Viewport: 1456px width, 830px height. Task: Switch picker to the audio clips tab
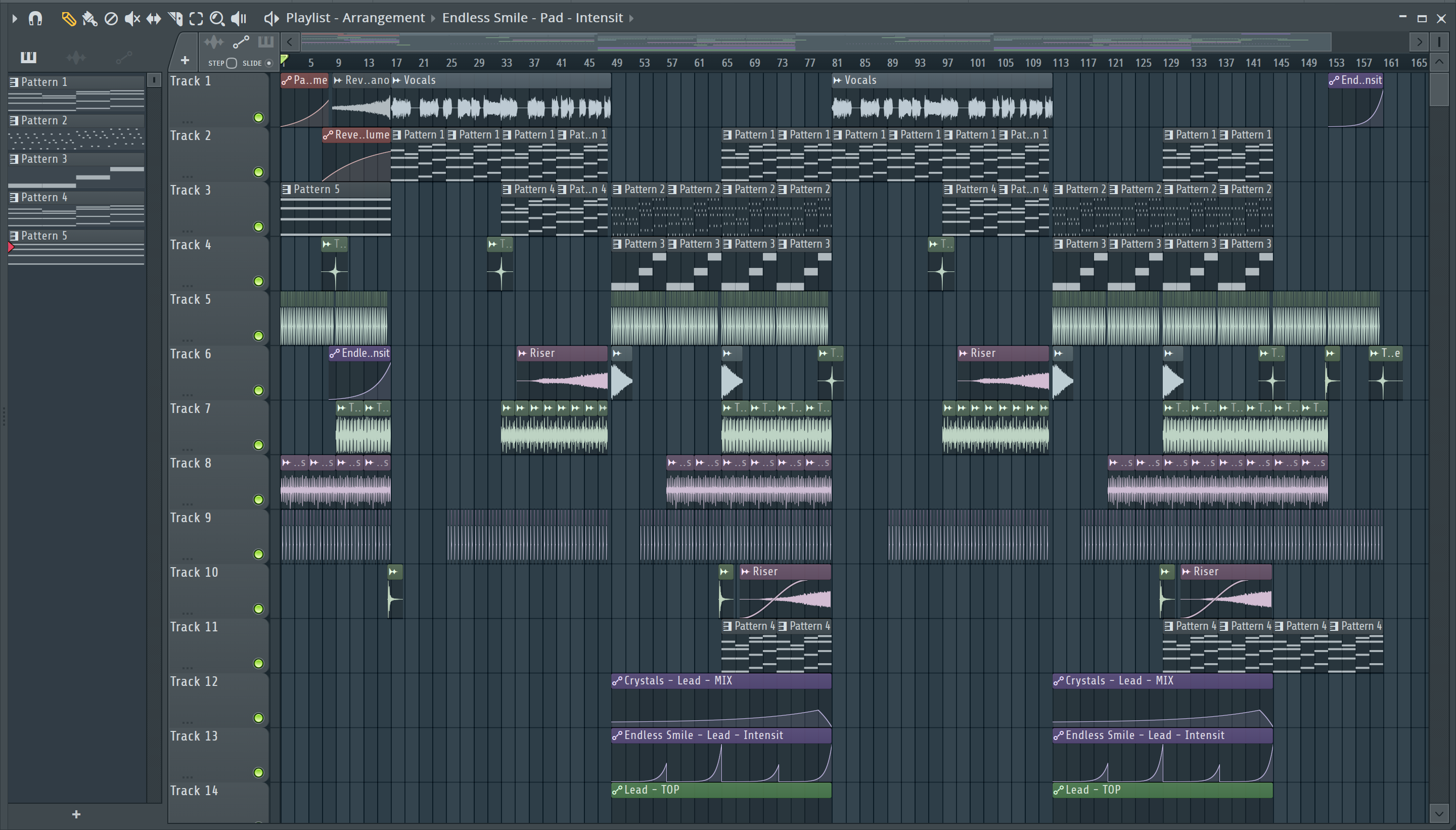coord(76,57)
